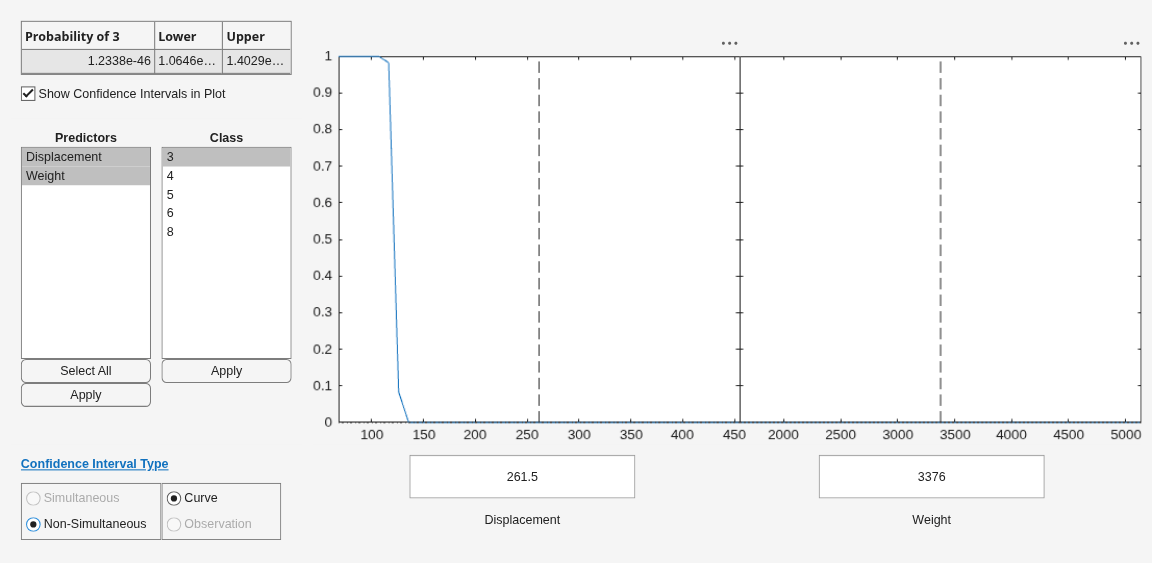Select Weight in the Predictors list
The height and width of the screenshot is (563, 1152).
(x=86, y=176)
